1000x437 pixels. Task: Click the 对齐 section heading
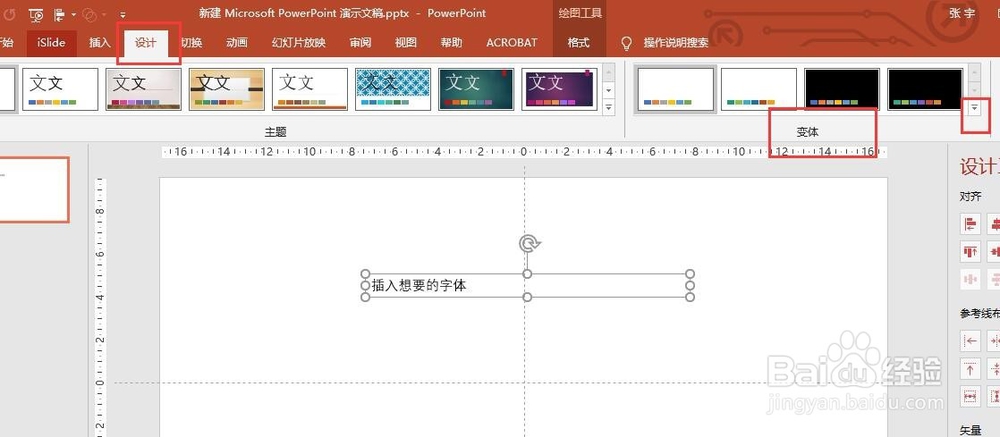[x=971, y=196]
